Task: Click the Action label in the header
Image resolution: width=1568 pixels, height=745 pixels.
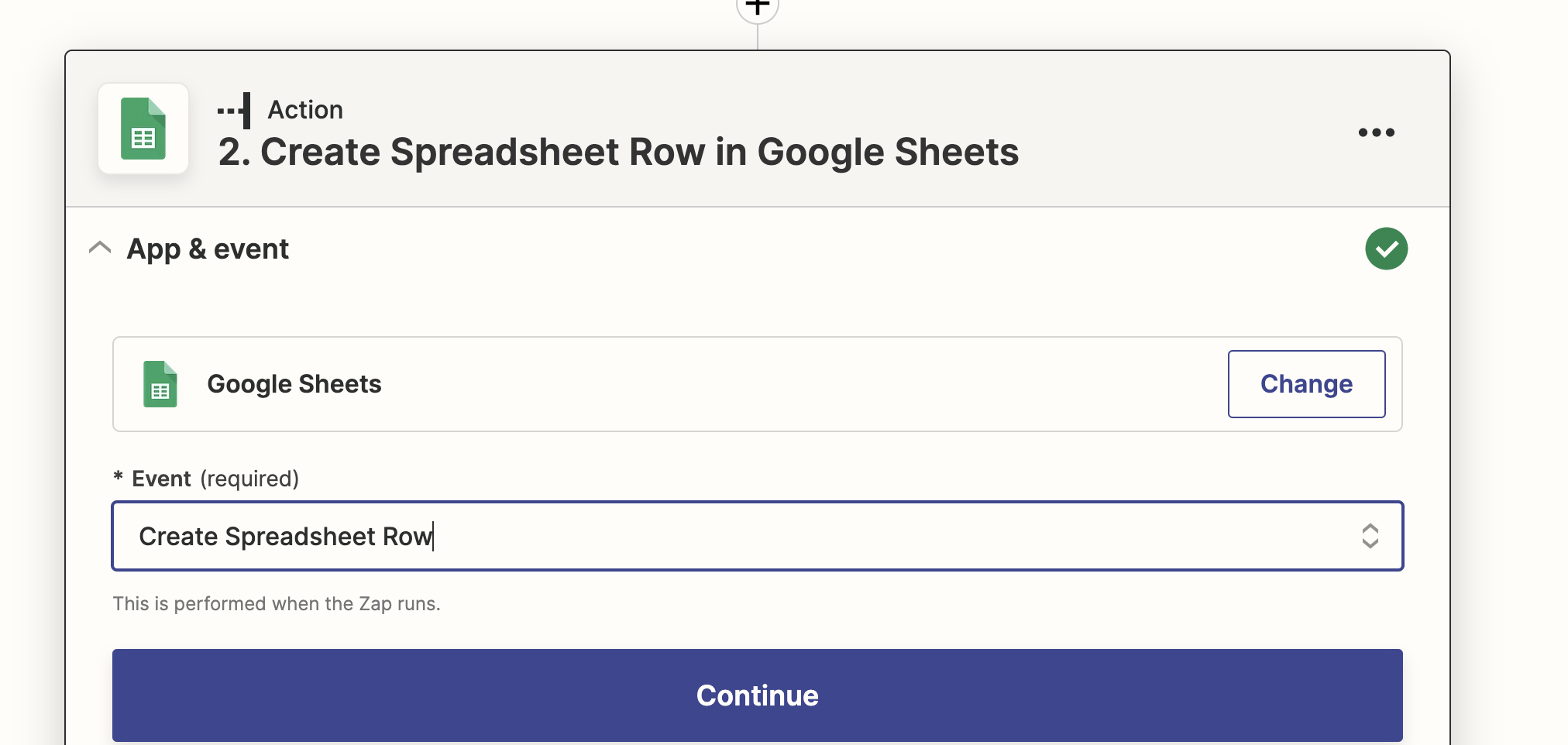Action: 305,110
